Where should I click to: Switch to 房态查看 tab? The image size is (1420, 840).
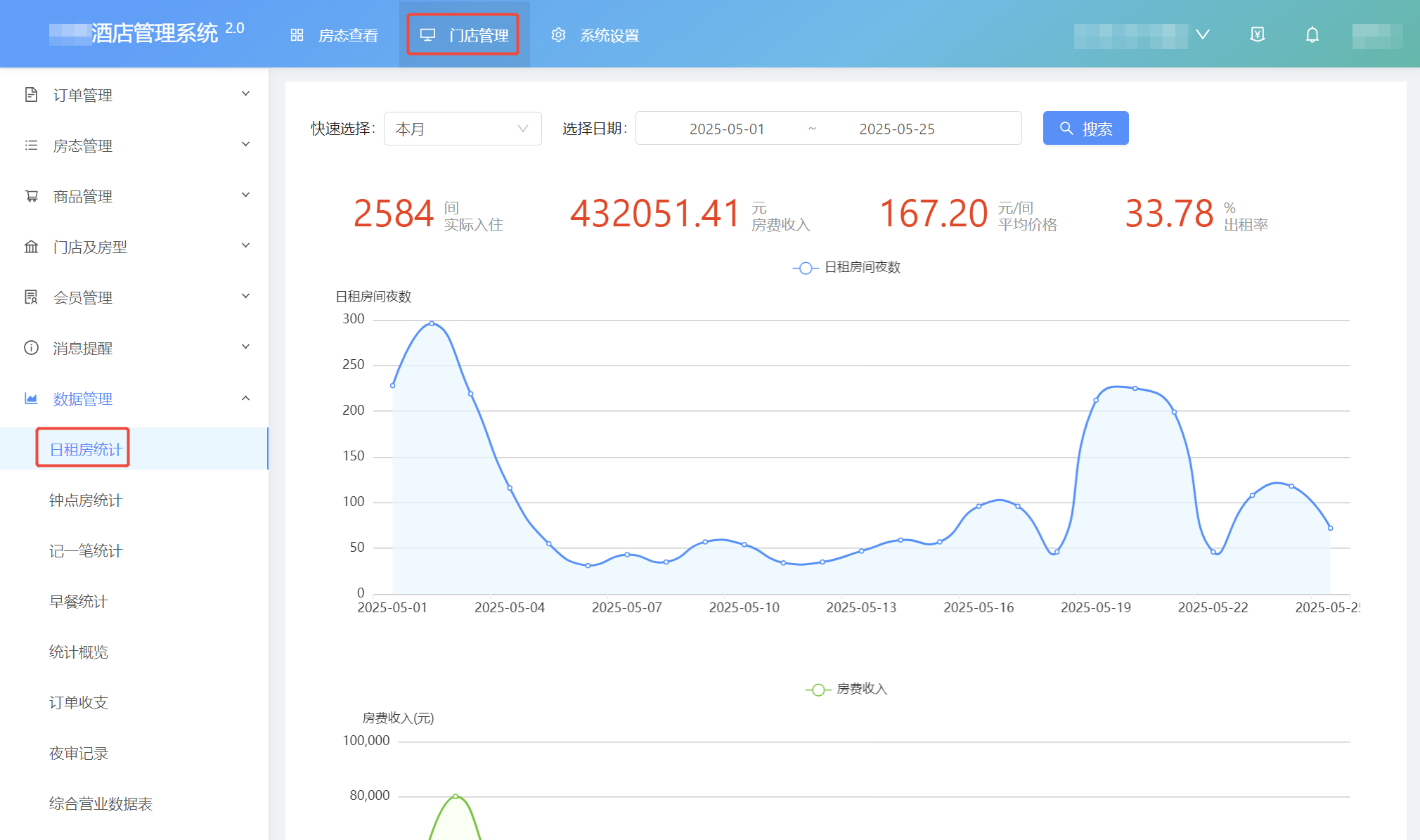click(x=334, y=35)
